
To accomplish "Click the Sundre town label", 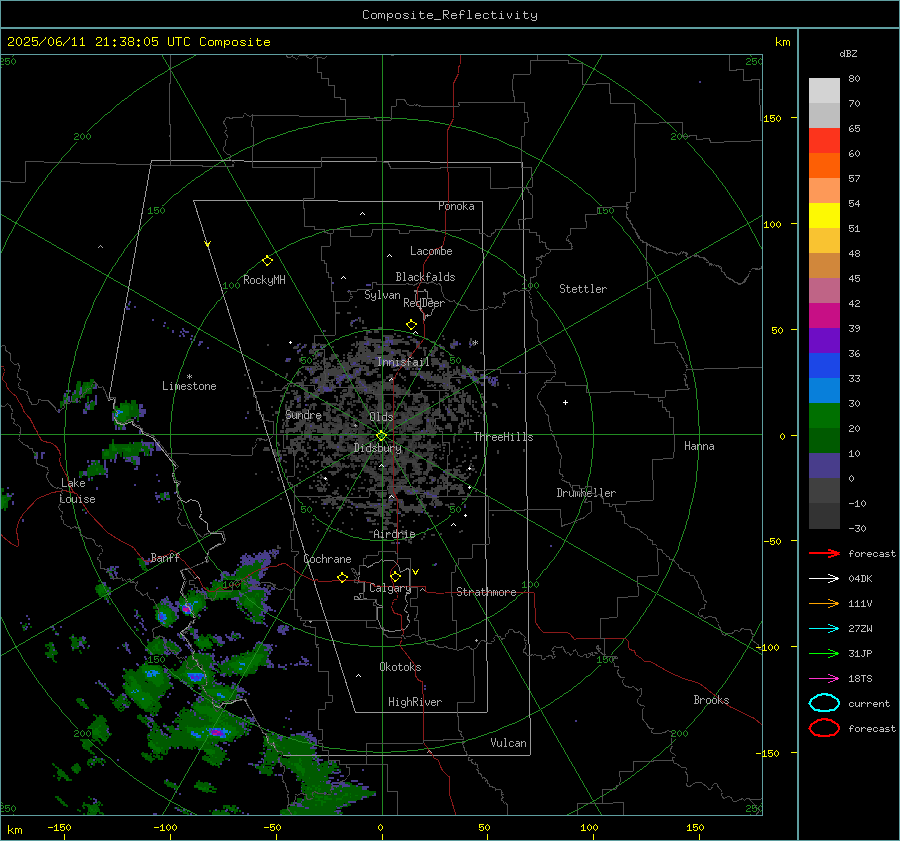I will coord(303,415).
